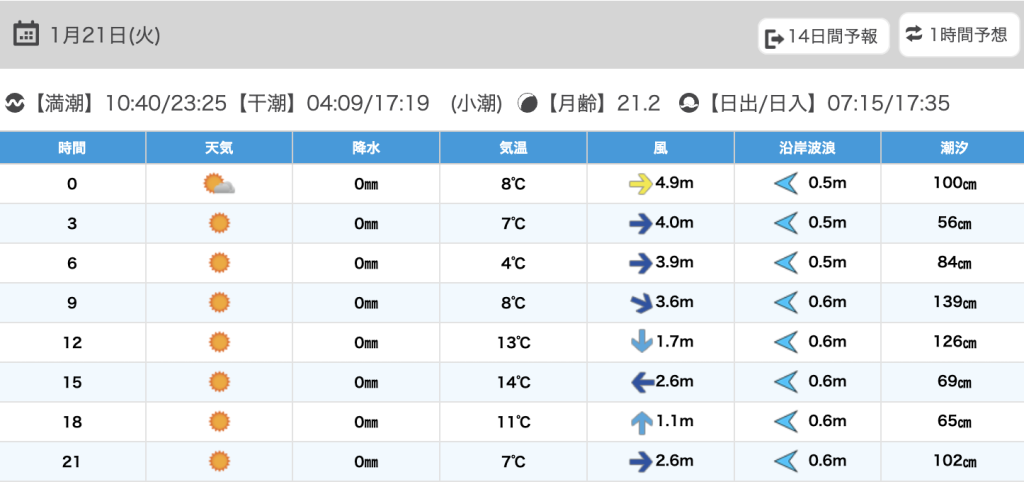Click the upward wind arrow for 1.1m
Screen dimensions: 1024x482
pos(641,422)
